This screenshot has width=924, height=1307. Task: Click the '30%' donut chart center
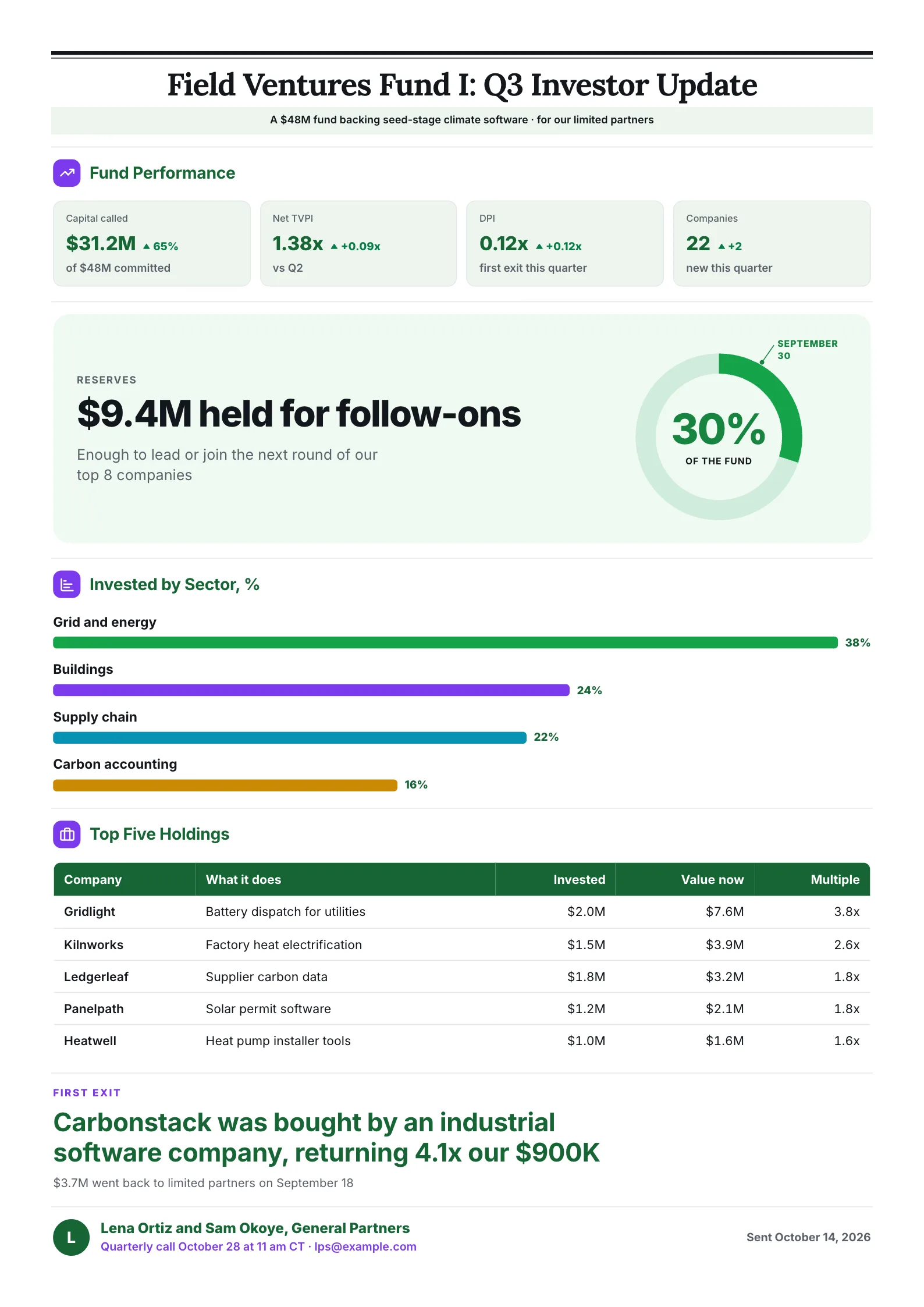tap(719, 436)
